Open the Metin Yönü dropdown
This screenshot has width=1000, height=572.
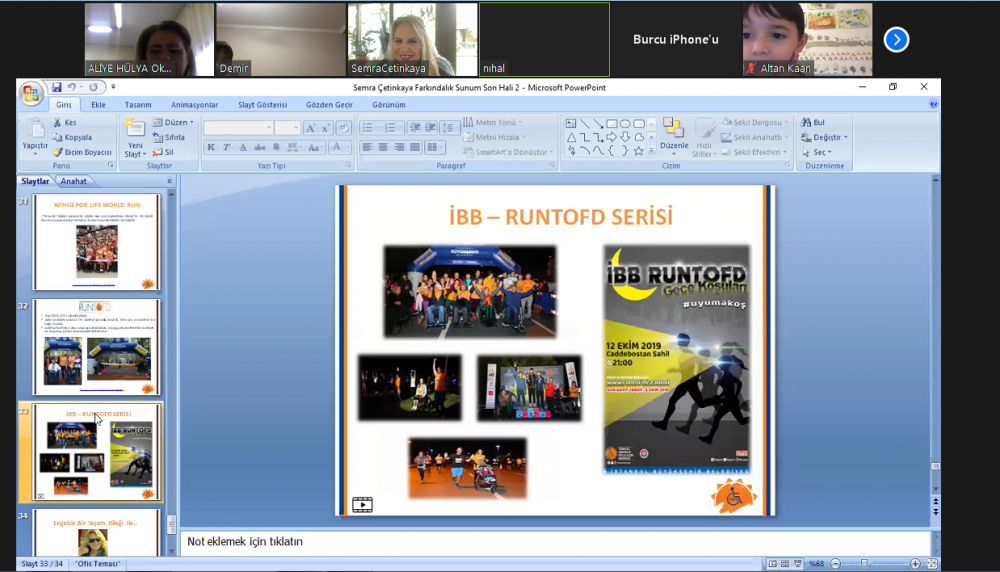click(492, 122)
